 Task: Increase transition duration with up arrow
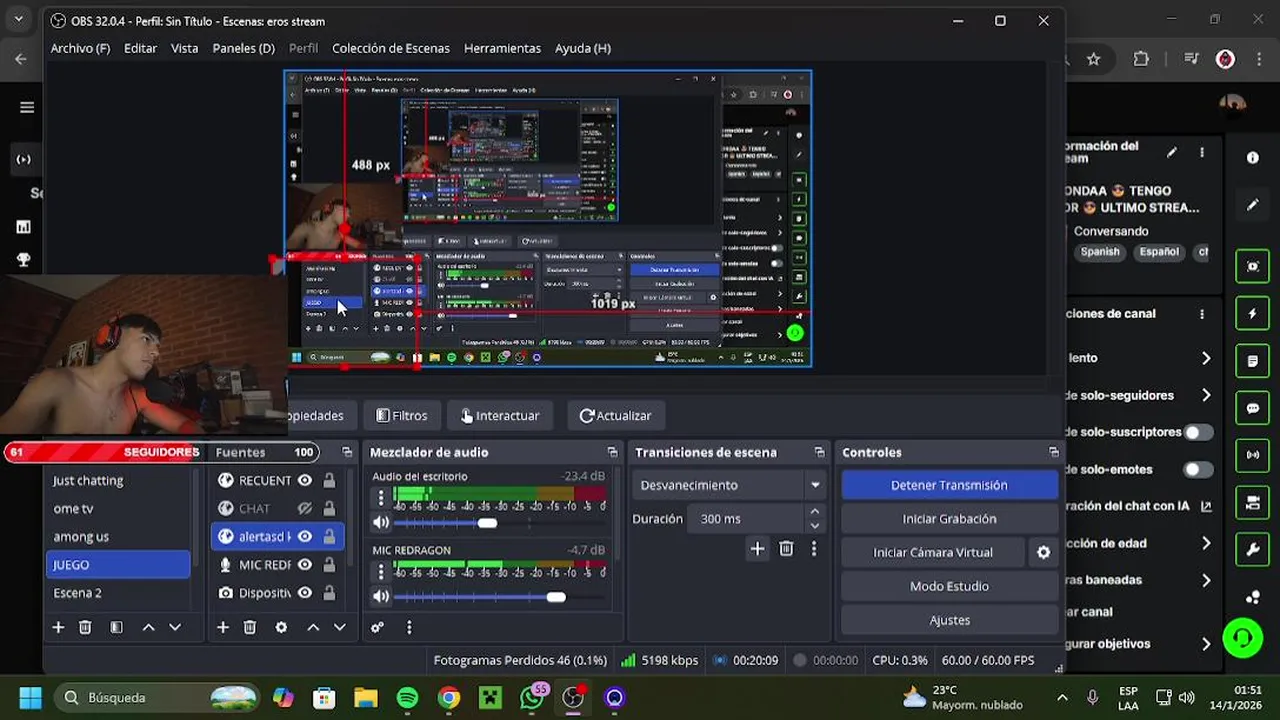tap(814, 512)
